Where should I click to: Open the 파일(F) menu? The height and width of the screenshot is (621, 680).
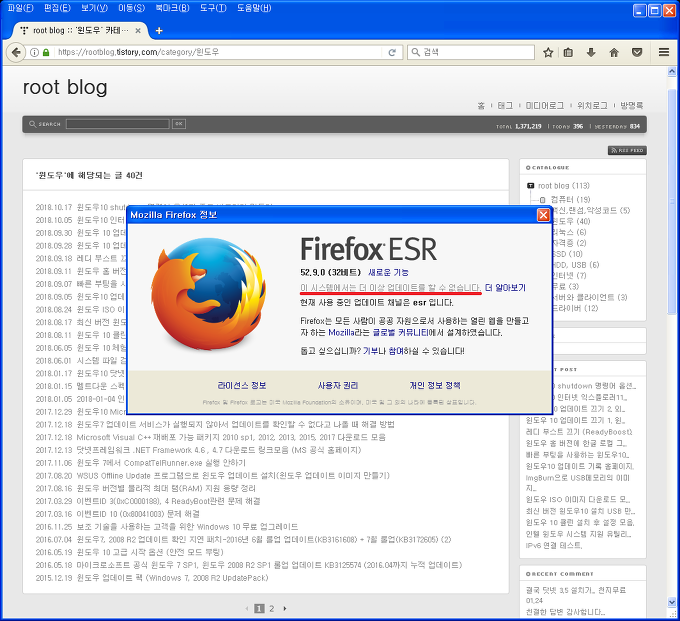click(20, 8)
